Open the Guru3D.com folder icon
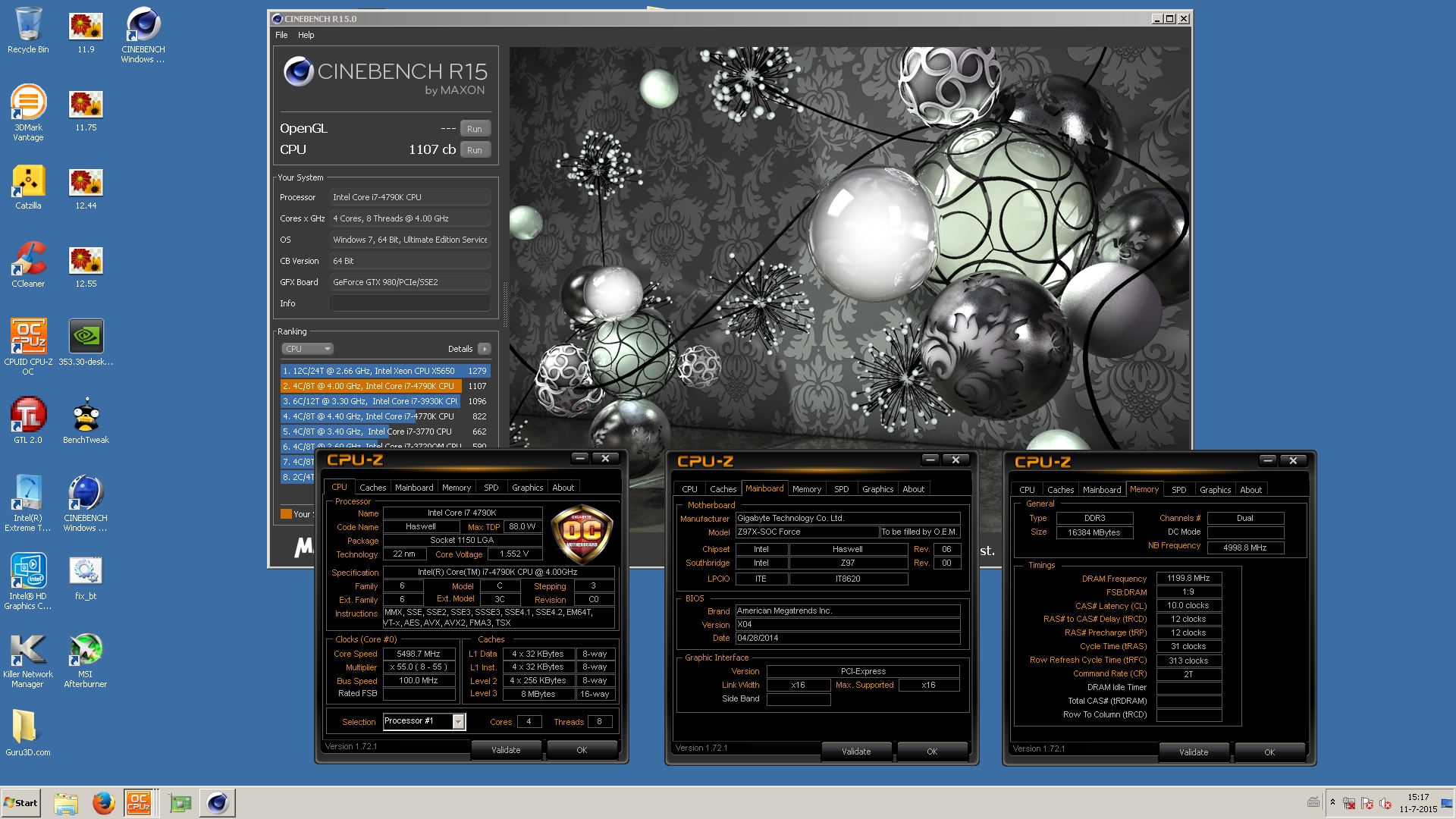This screenshot has height=819, width=1456. [28, 733]
